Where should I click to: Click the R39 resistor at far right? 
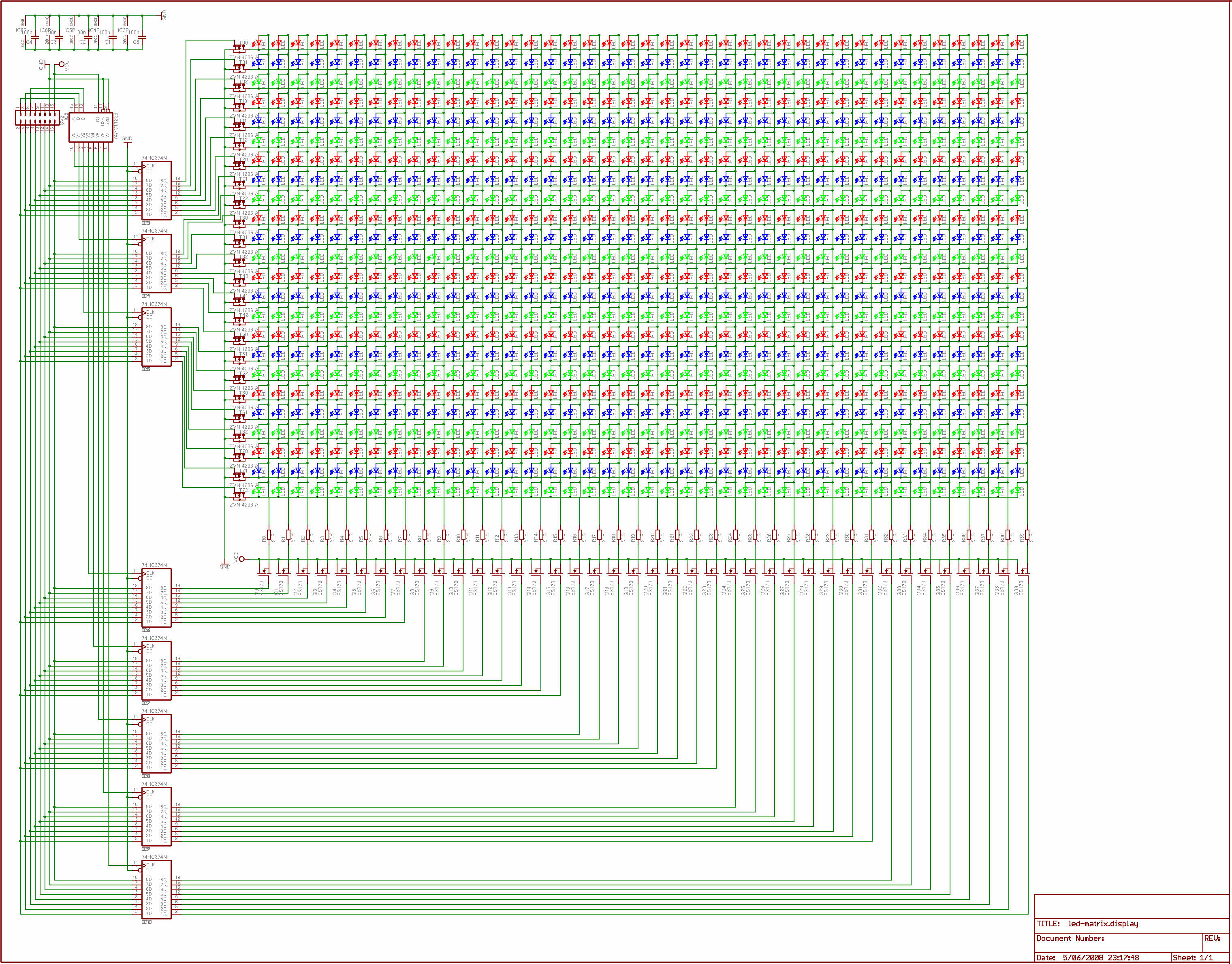pyautogui.click(x=1027, y=535)
